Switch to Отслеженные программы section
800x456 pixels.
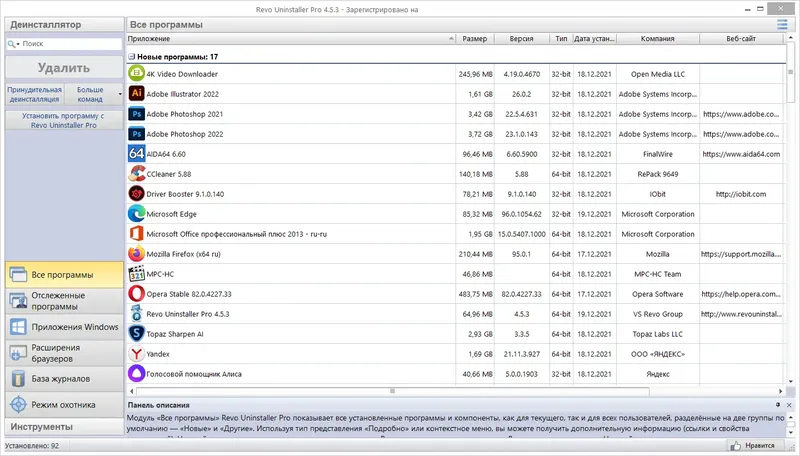(64, 301)
